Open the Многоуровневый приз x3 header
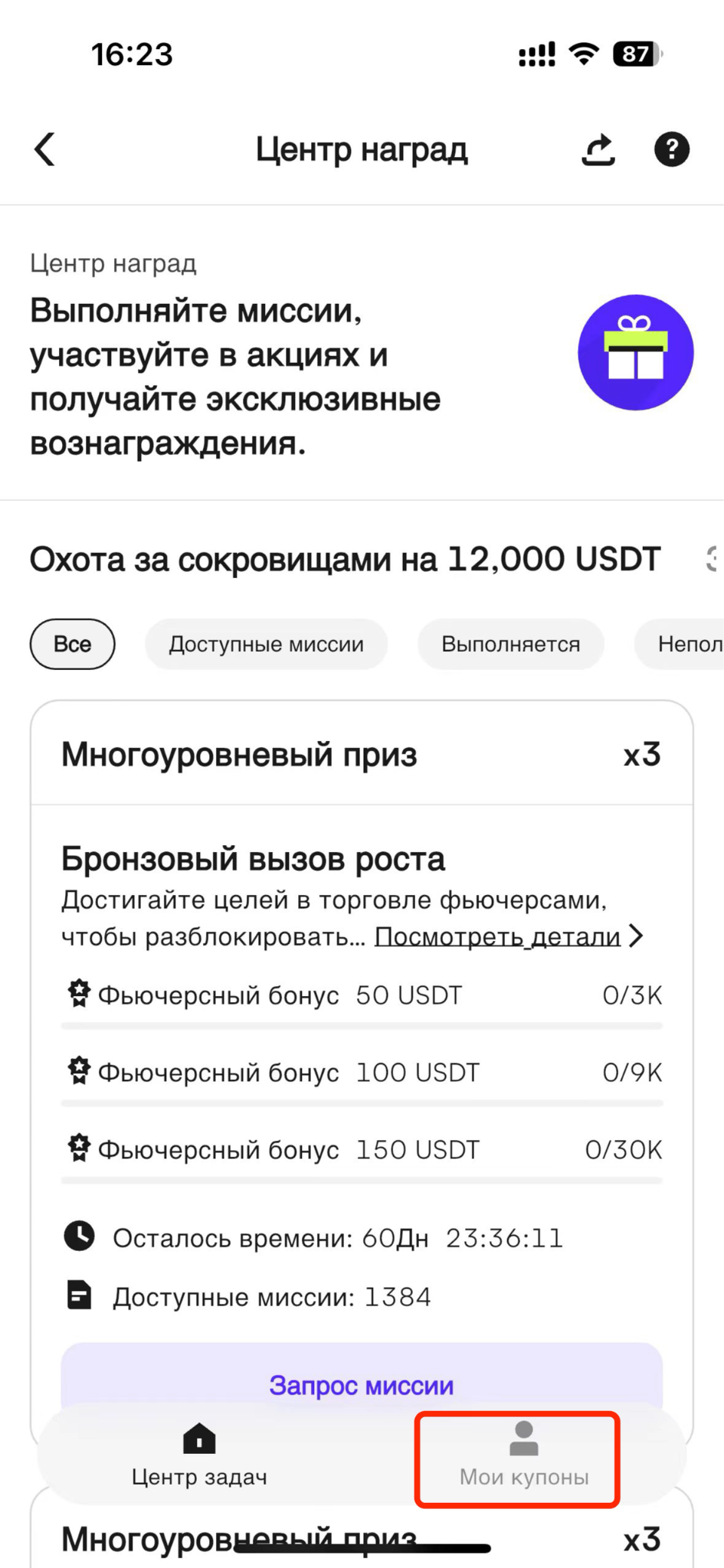 (x=362, y=754)
